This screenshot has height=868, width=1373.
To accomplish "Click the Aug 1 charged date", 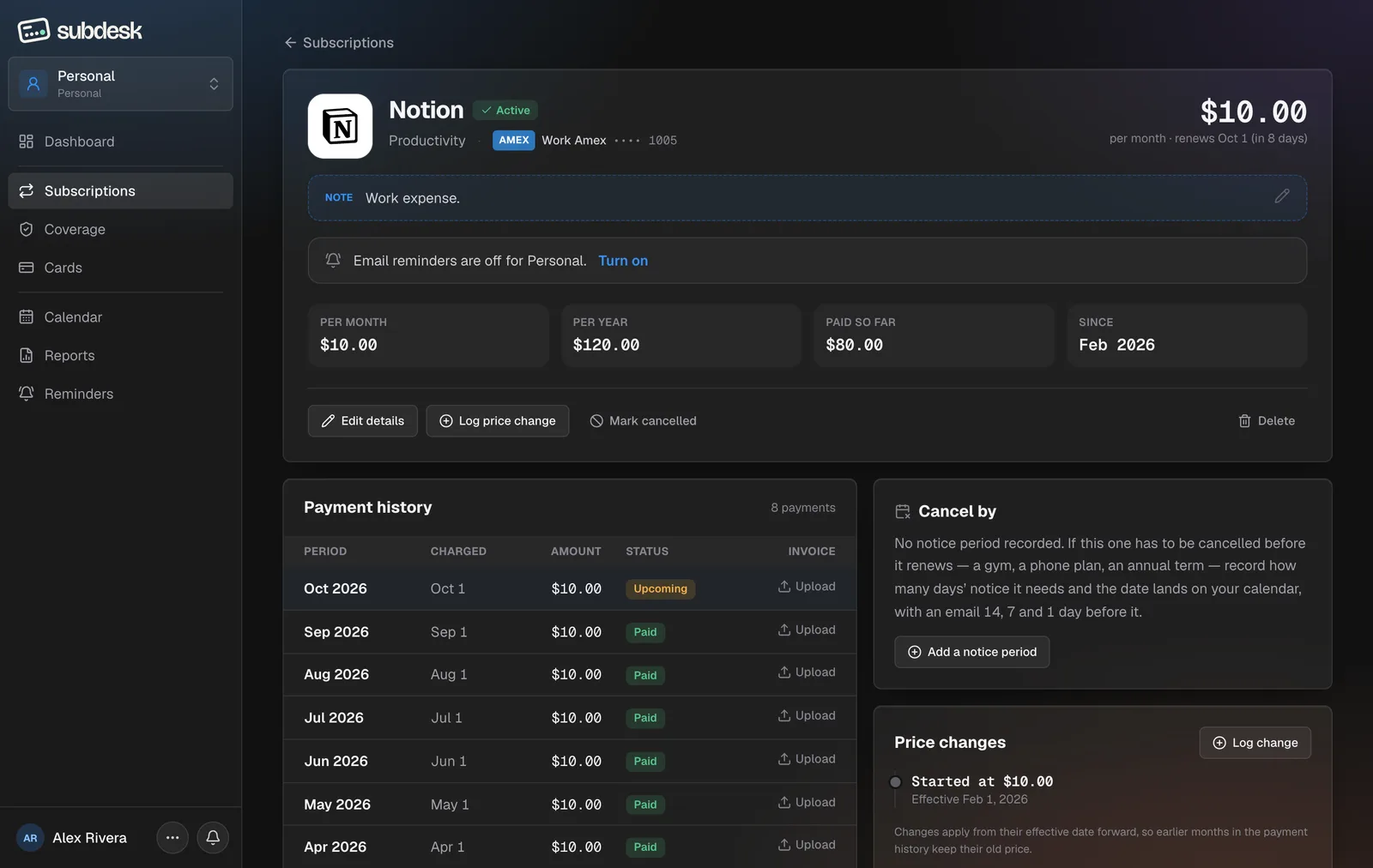I will [x=449, y=674].
